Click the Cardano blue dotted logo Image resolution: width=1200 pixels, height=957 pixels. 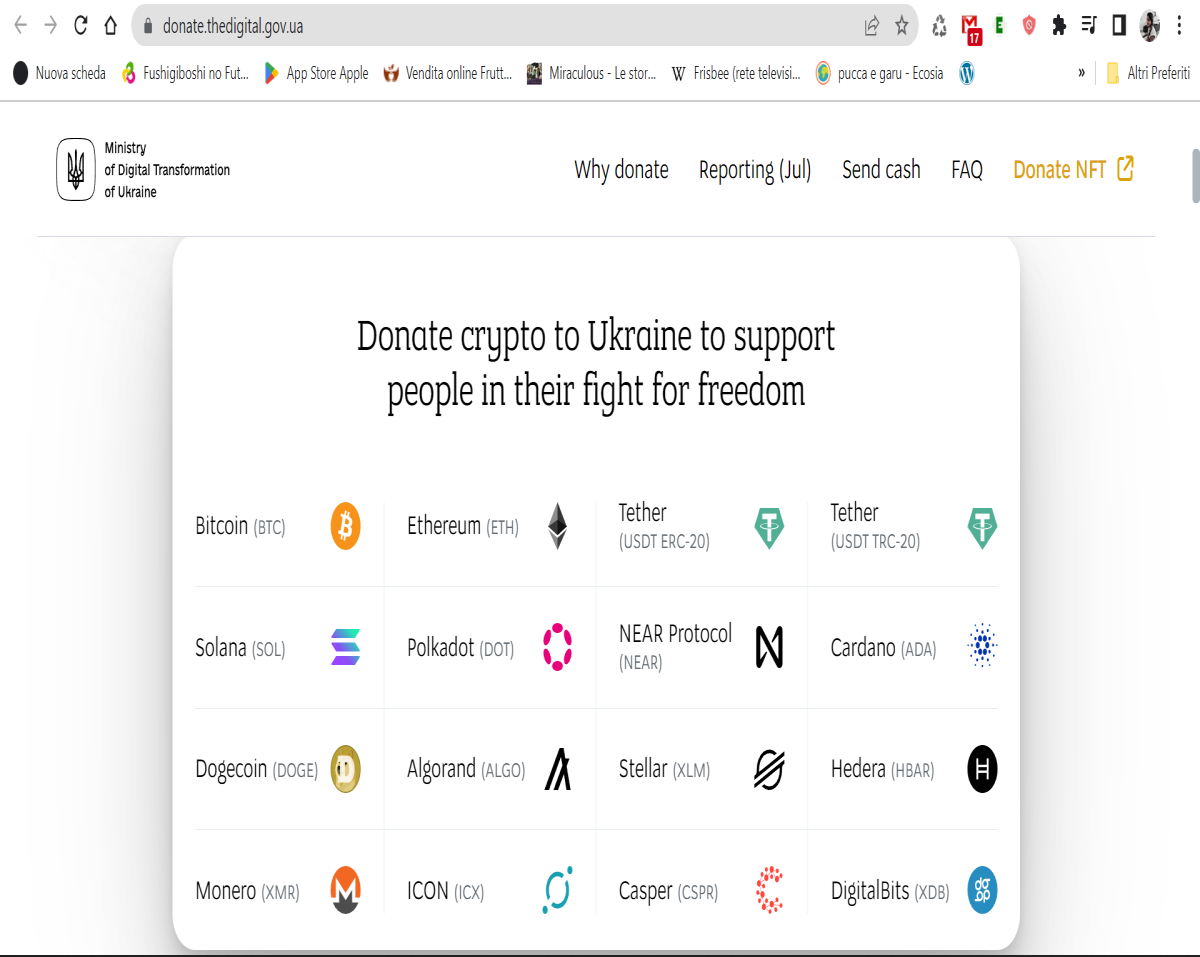pyautogui.click(x=983, y=647)
